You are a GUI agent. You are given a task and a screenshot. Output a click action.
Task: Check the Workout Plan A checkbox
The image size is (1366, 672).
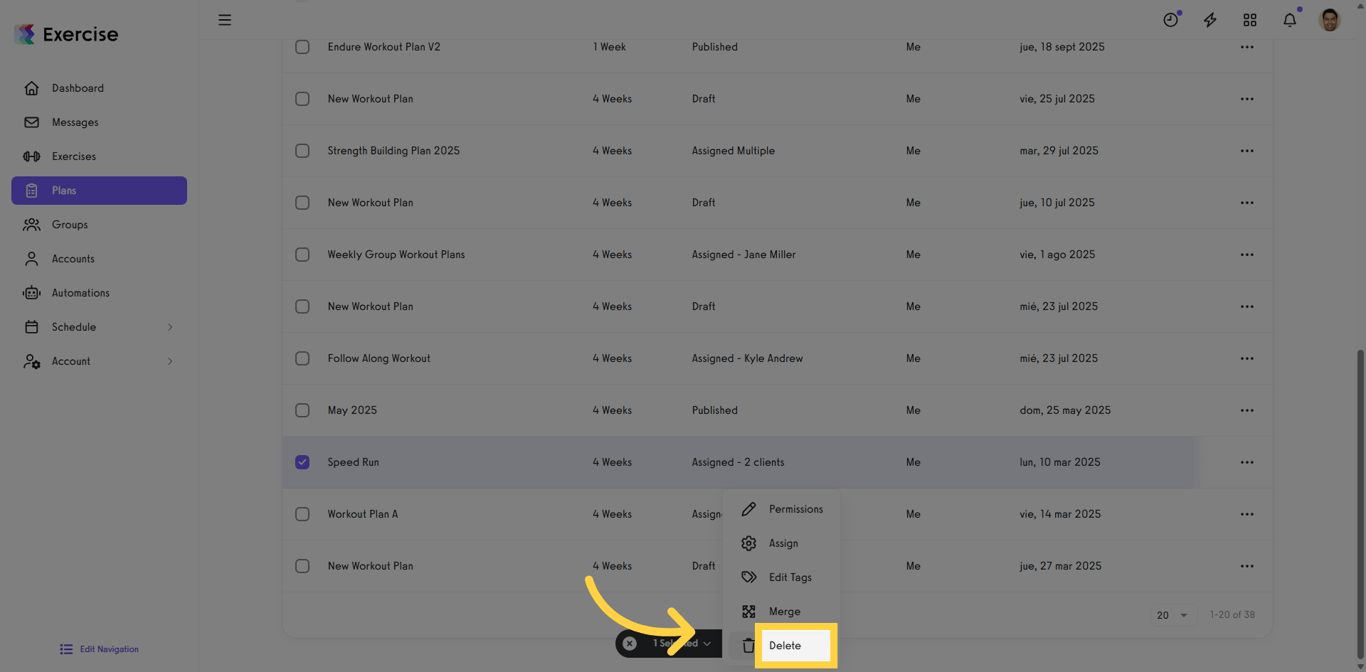point(302,514)
